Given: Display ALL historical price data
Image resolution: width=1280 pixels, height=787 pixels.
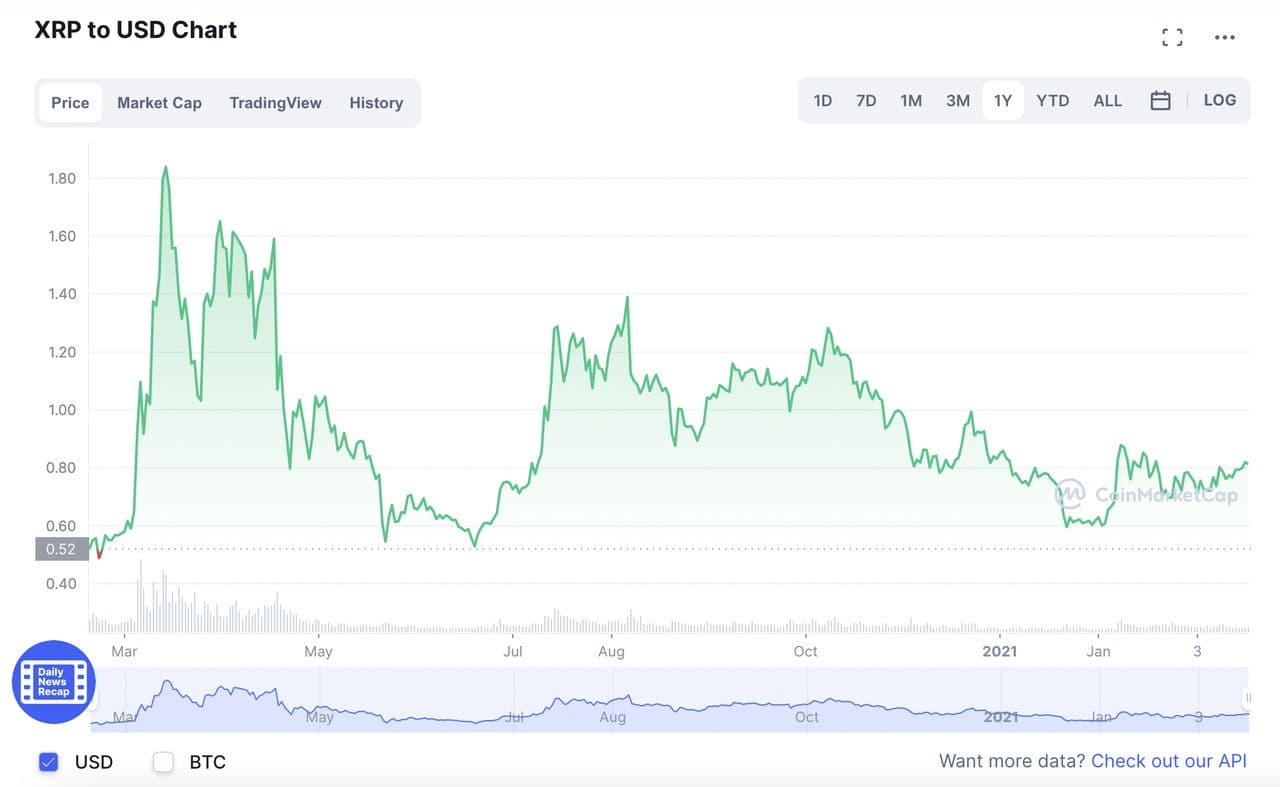Looking at the screenshot, I should tap(1107, 101).
